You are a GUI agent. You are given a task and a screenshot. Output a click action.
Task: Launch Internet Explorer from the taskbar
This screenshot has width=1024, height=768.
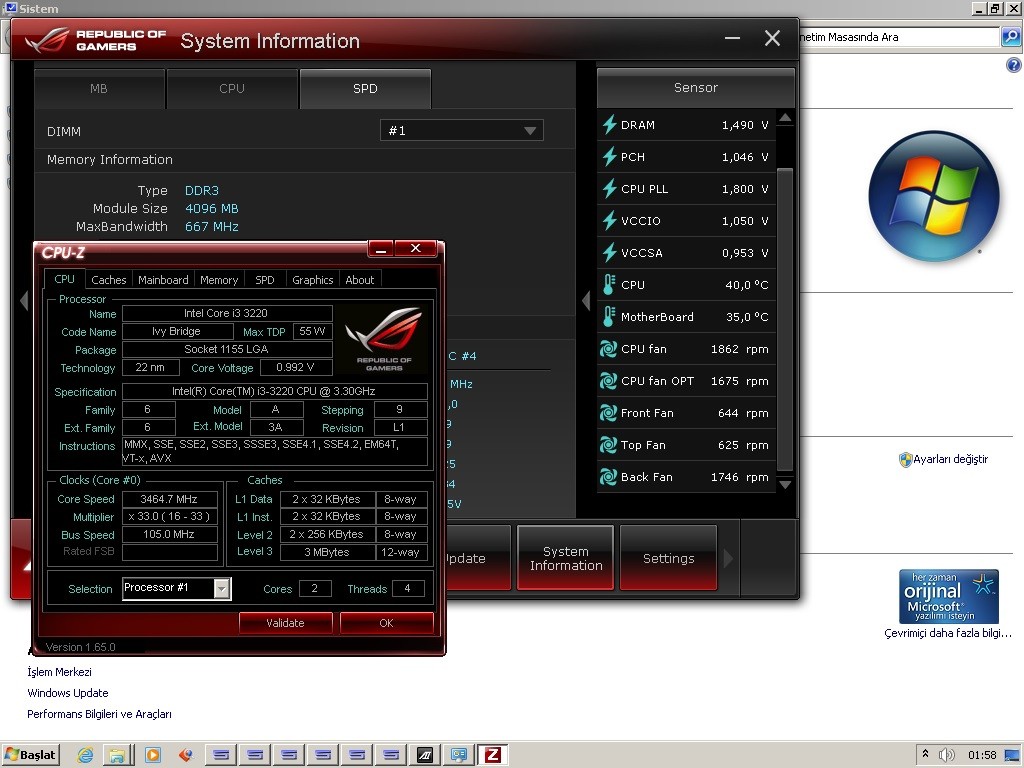click(x=86, y=755)
